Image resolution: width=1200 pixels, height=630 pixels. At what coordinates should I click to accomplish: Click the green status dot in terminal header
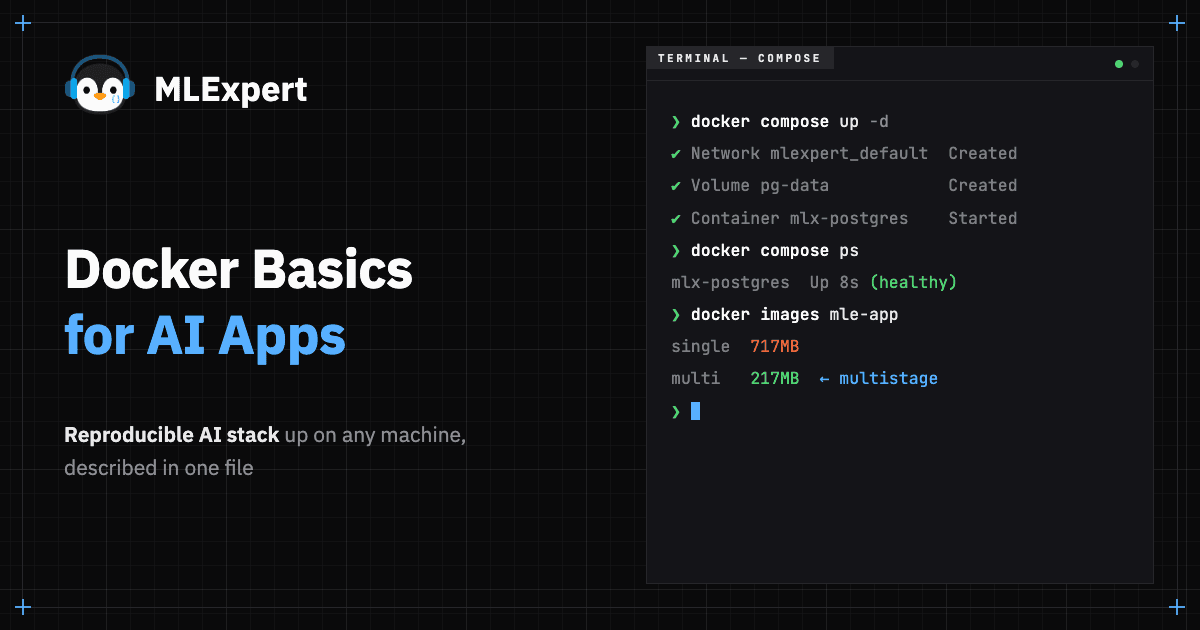coord(1119,64)
